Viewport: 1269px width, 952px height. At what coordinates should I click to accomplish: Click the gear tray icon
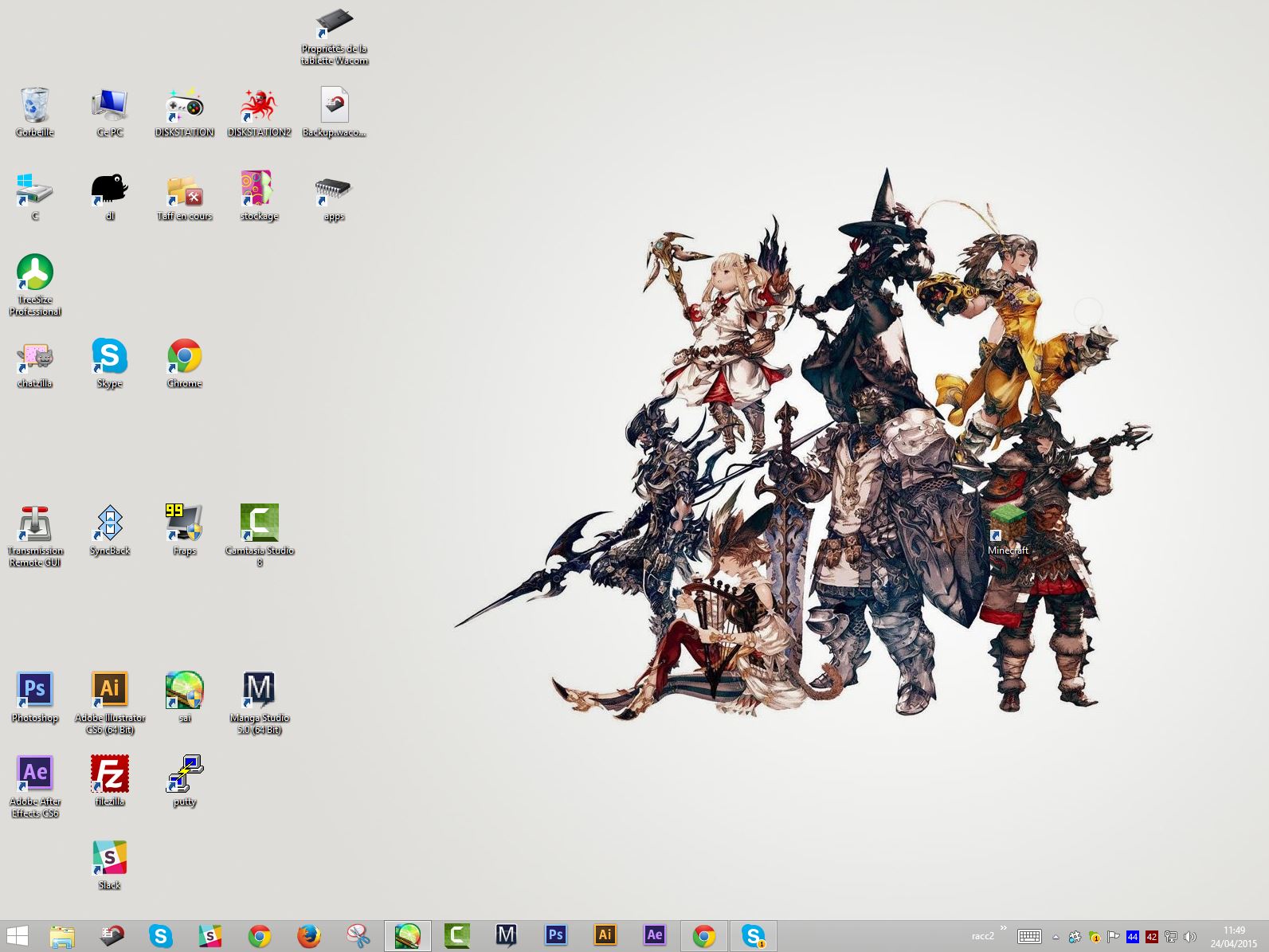click(x=1075, y=937)
